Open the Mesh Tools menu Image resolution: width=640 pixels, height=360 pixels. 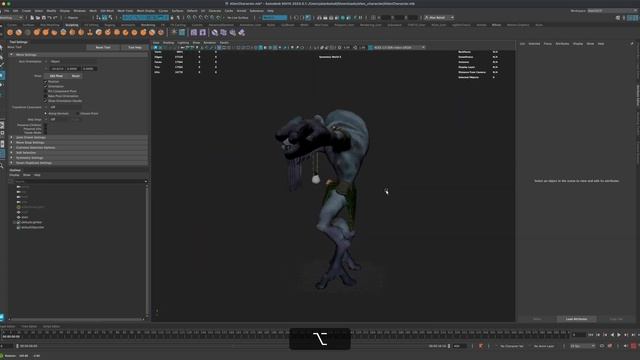click(x=125, y=11)
